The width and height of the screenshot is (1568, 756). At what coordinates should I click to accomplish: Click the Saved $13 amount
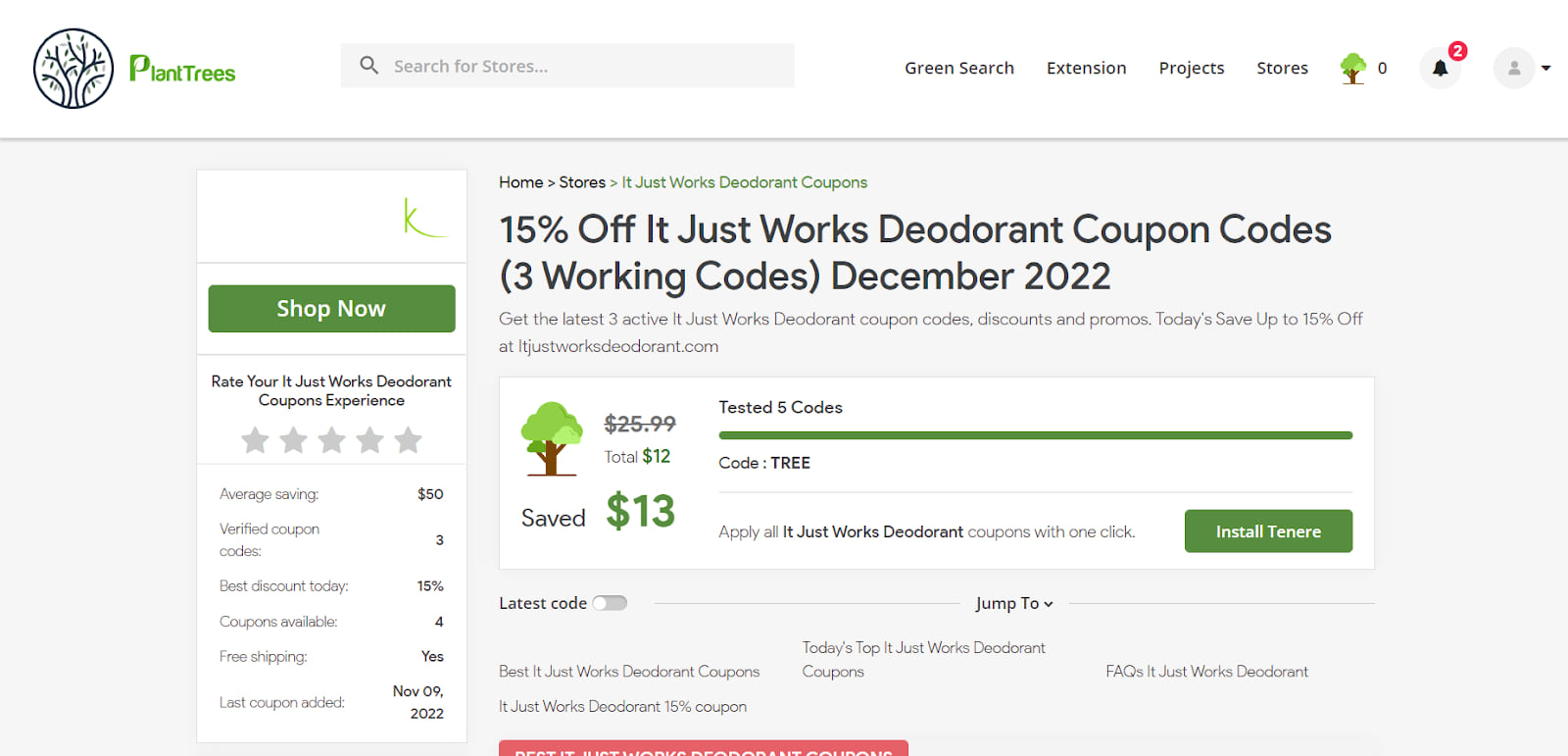coord(640,512)
